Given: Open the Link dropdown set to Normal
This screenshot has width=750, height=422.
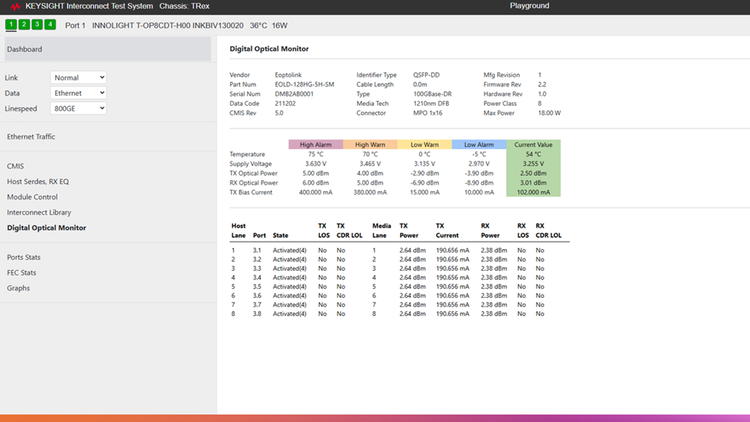Looking at the screenshot, I should click(x=78, y=78).
